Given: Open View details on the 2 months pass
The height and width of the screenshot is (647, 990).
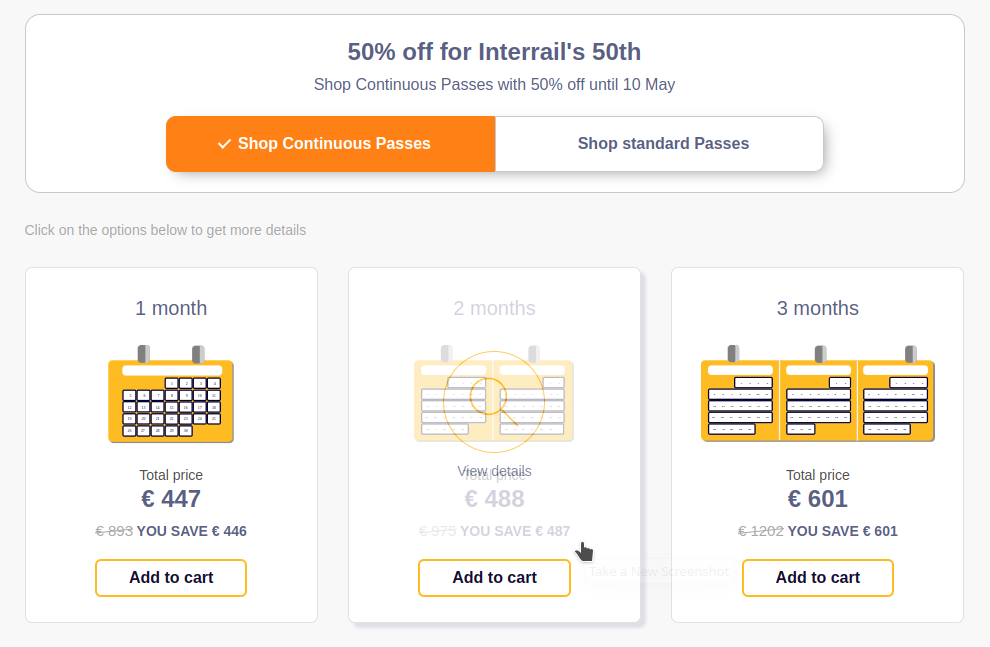Looking at the screenshot, I should pos(494,471).
